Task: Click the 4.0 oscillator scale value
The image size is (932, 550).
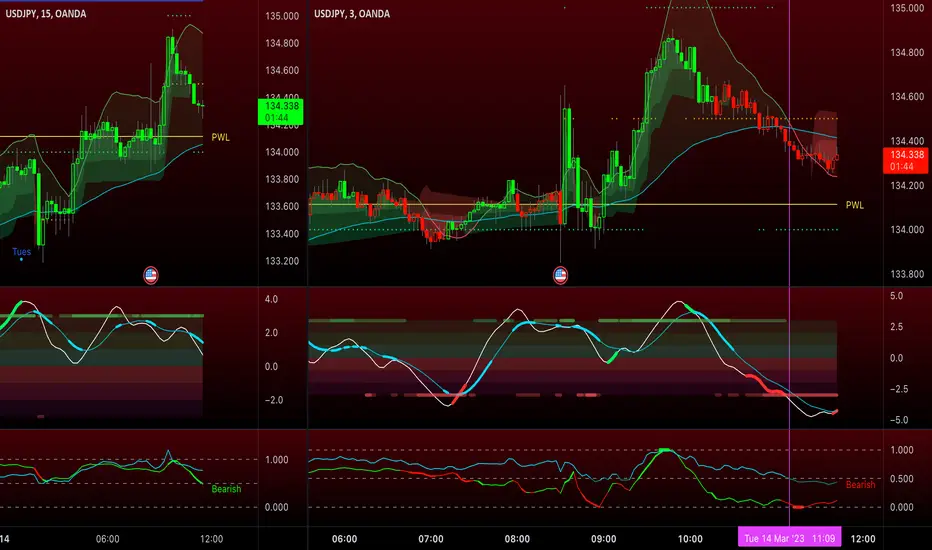Action: (x=271, y=299)
